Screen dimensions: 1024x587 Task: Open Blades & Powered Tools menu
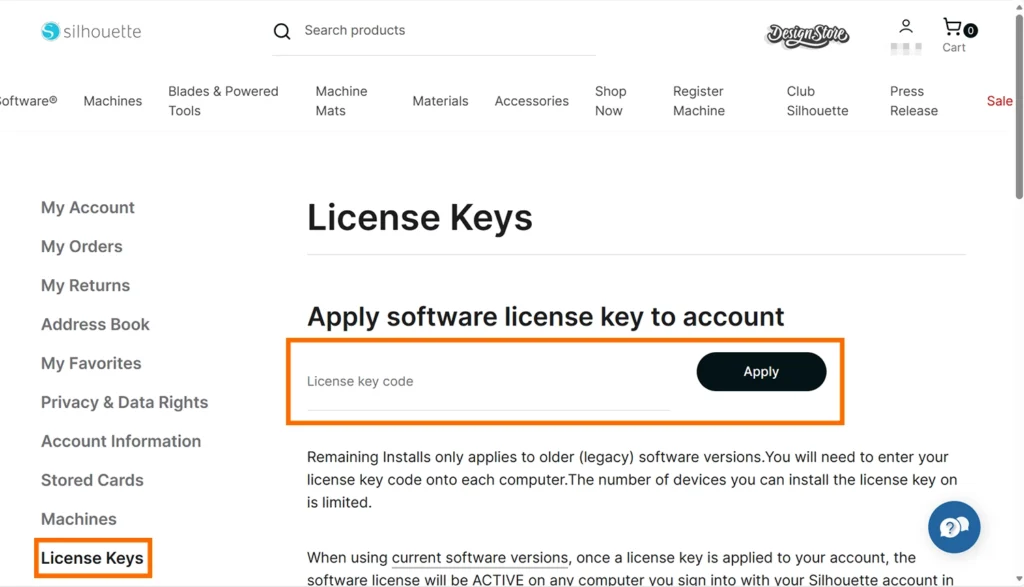coord(223,101)
